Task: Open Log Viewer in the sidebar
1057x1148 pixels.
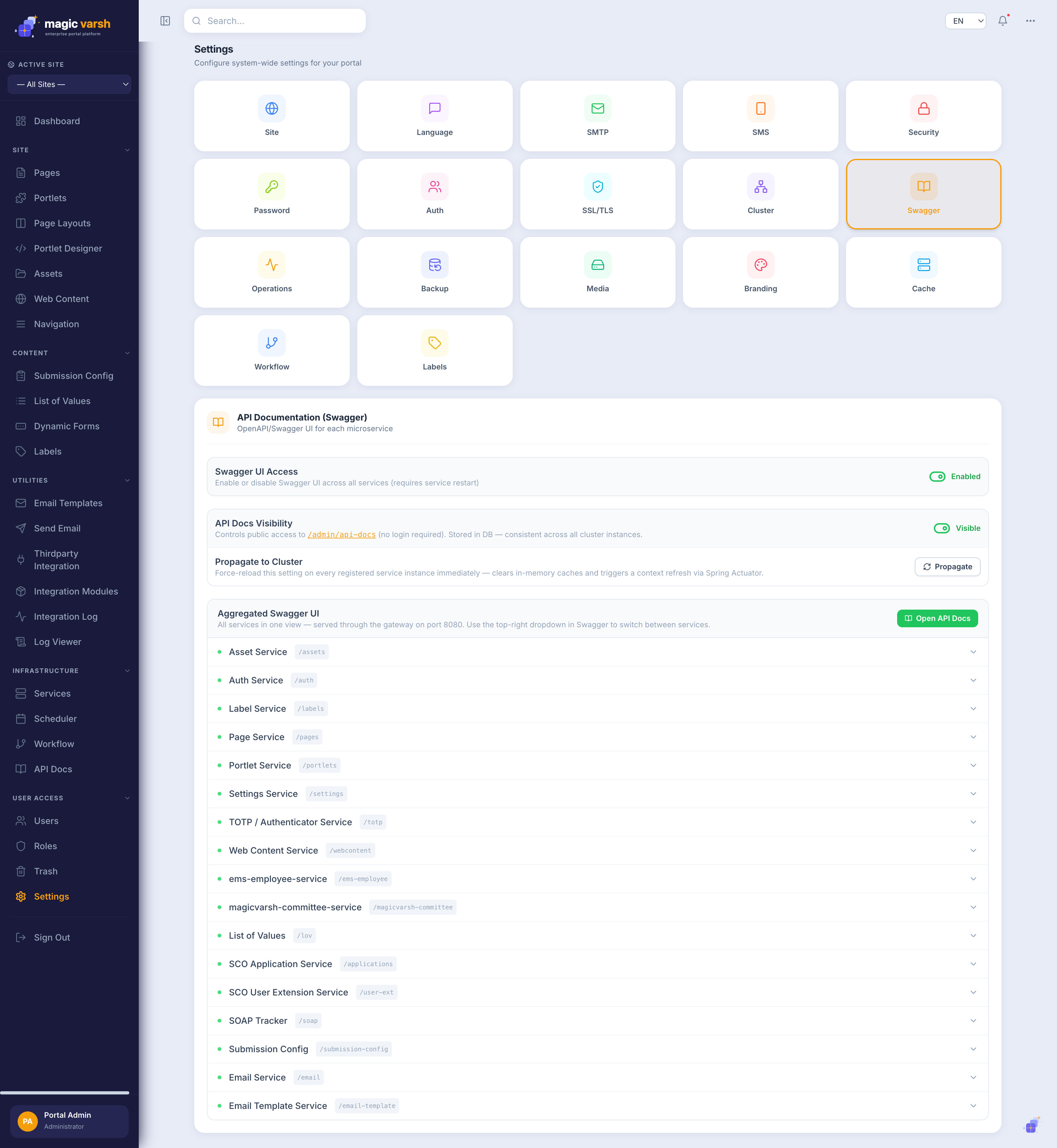Action: [69, 641]
